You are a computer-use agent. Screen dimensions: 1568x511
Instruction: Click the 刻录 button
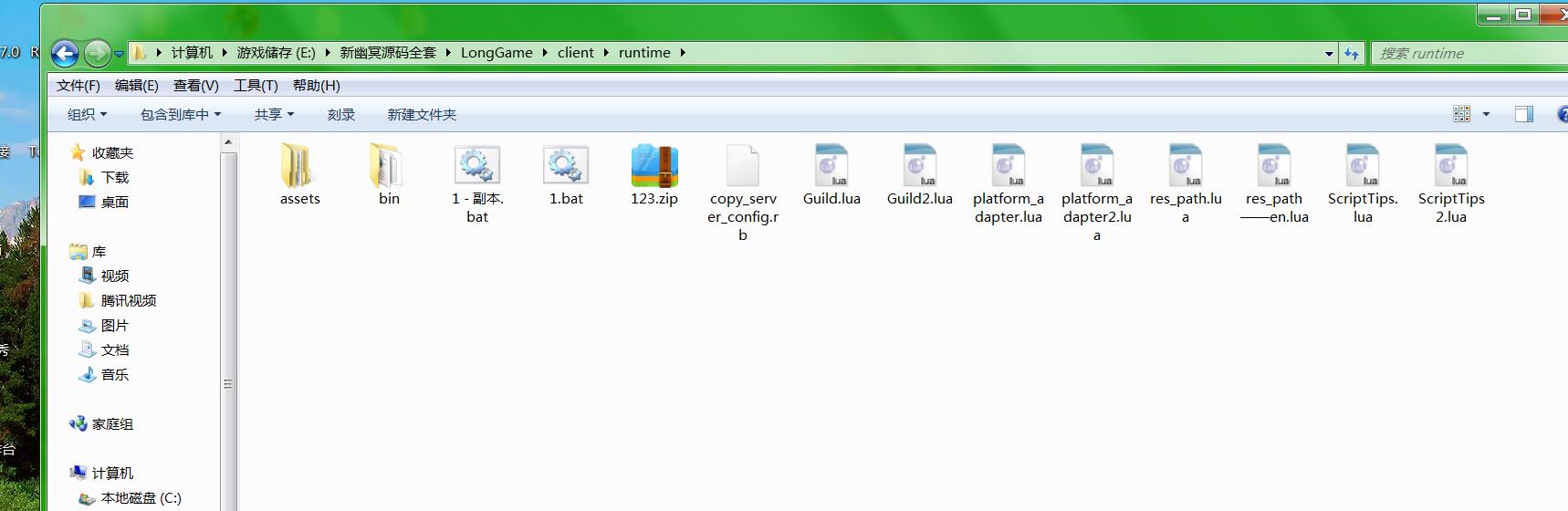[340, 114]
